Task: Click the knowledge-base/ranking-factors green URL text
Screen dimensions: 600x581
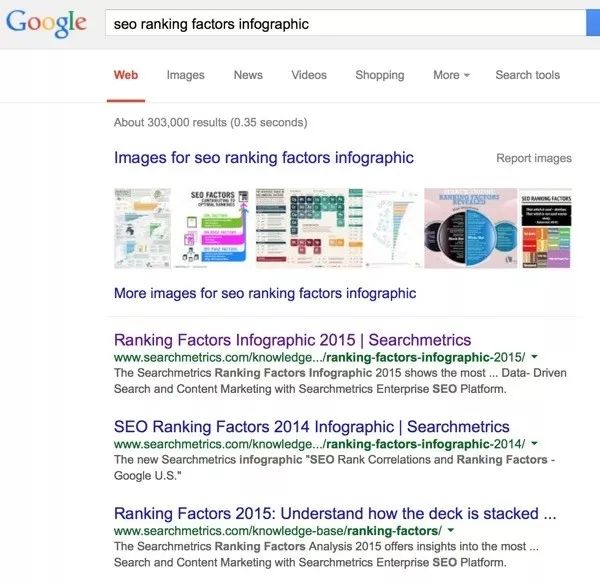Action: (x=278, y=531)
